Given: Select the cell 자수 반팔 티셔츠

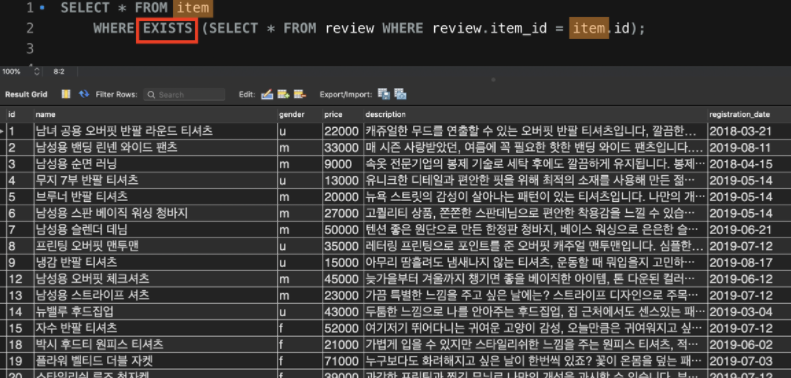Looking at the screenshot, I should point(155,328).
